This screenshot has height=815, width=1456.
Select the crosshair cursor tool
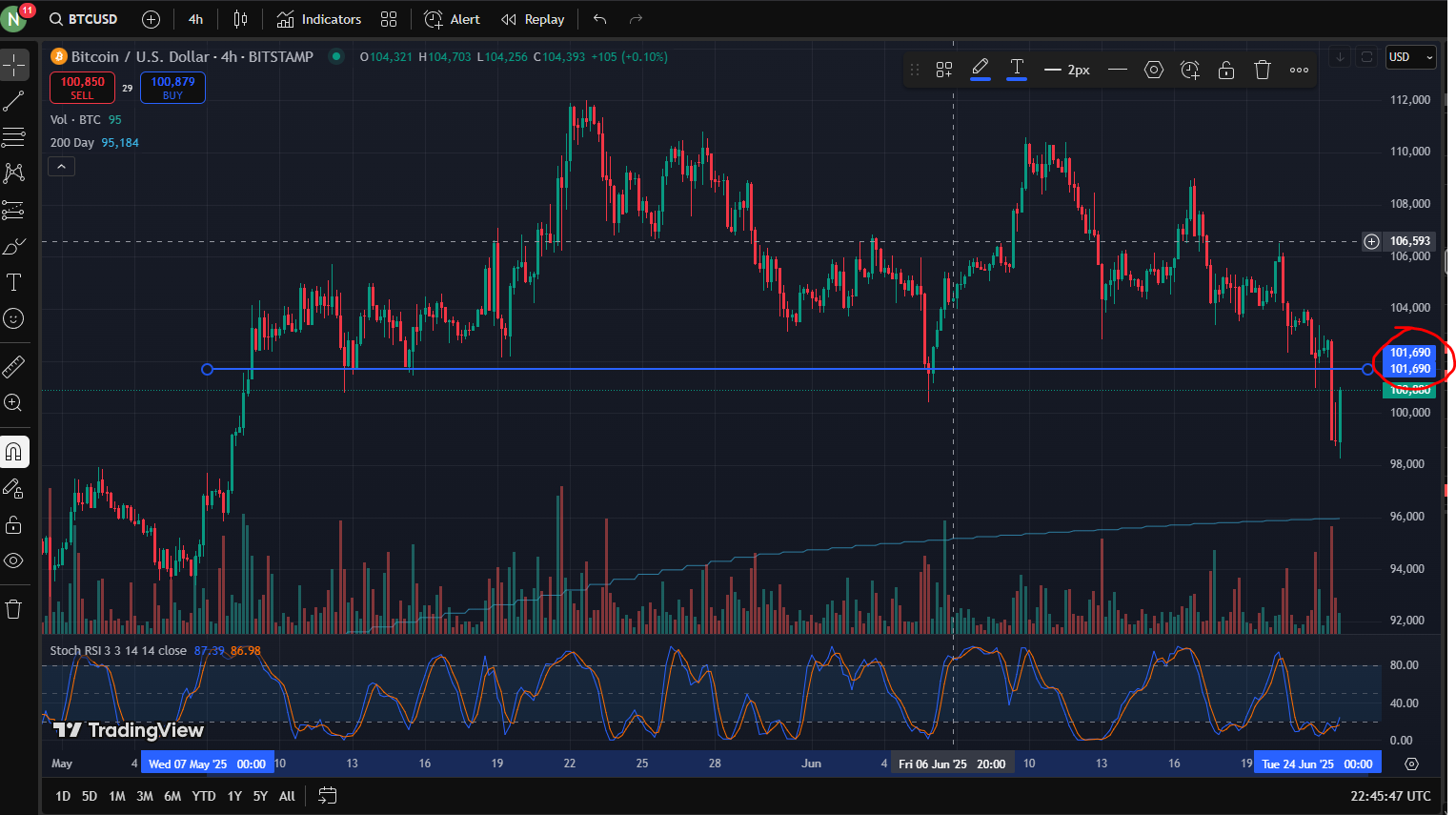pyautogui.click(x=14, y=66)
